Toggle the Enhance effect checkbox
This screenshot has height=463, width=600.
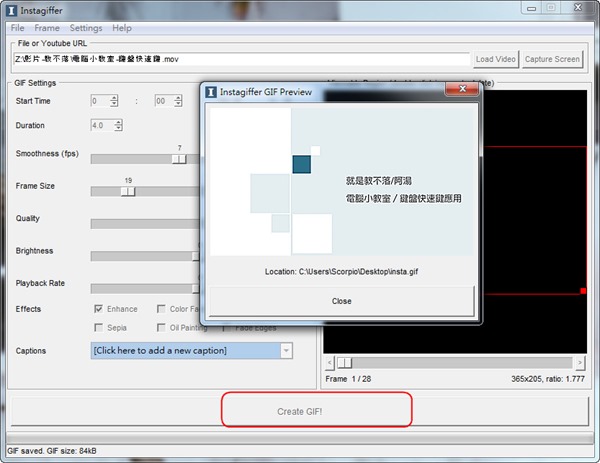98,309
